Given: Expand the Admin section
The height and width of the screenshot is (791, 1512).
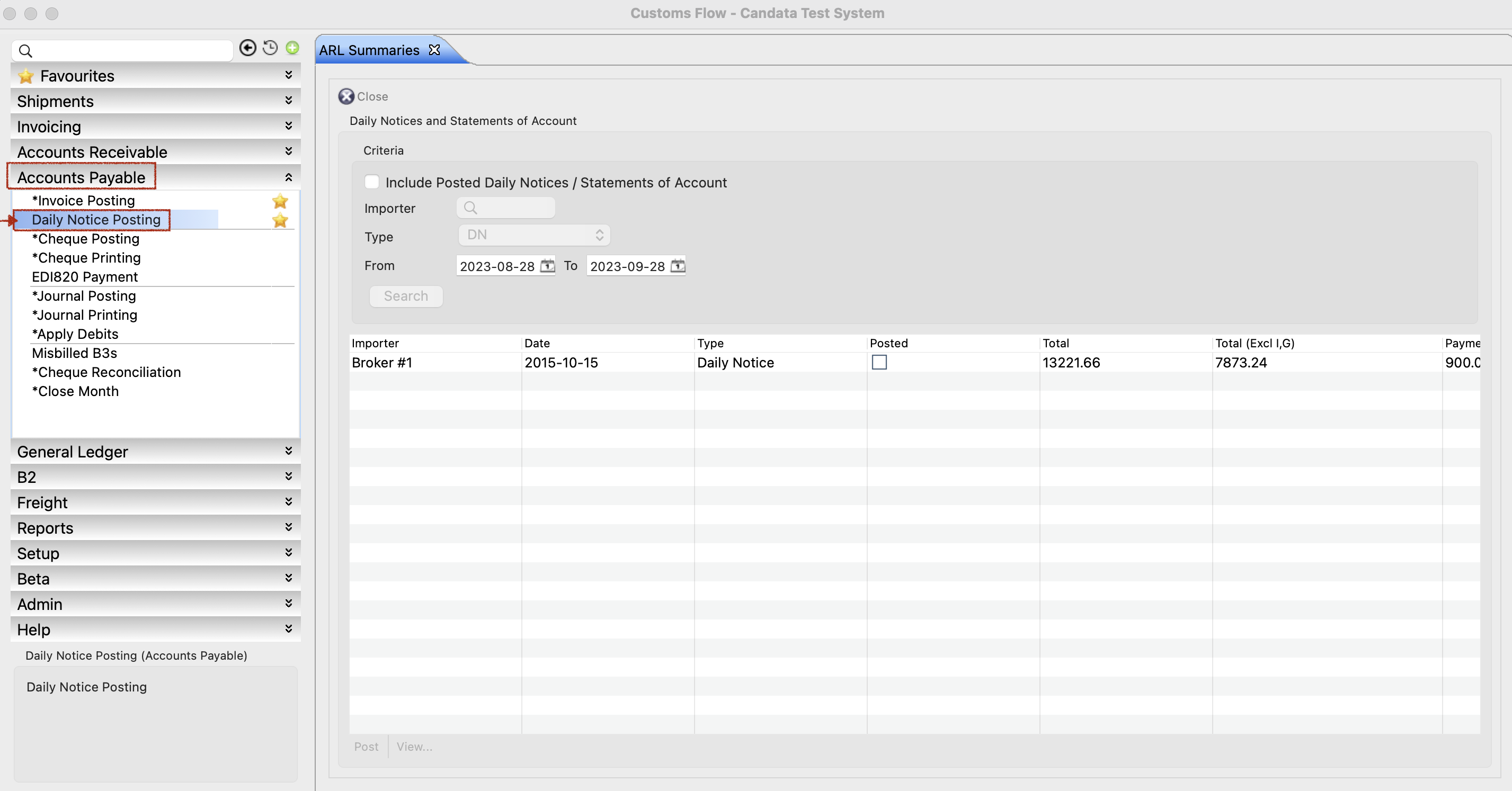Looking at the screenshot, I should coord(288,603).
